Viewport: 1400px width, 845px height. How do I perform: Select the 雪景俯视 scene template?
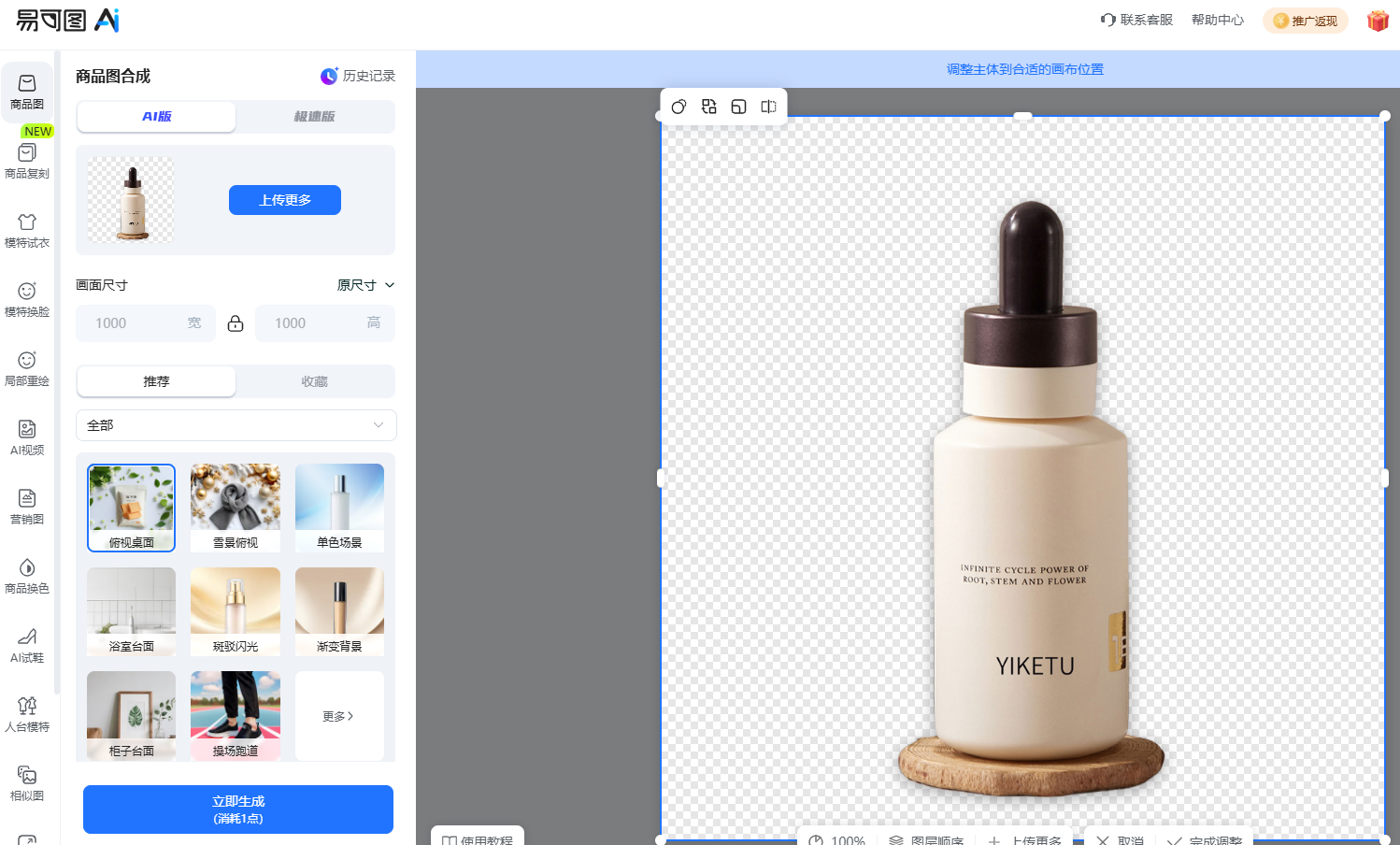pyautogui.click(x=236, y=508)
